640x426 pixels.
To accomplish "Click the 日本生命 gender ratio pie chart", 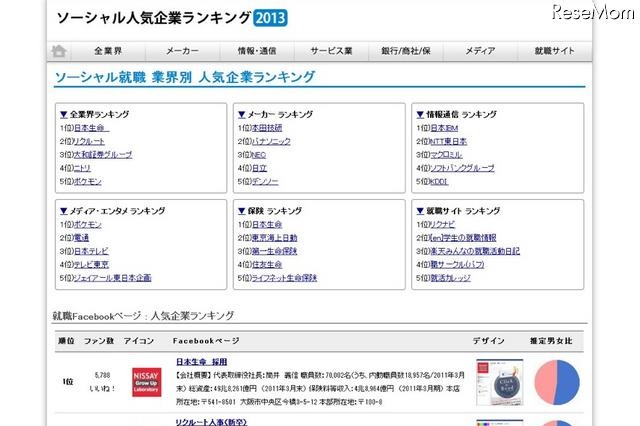I will [x=557, y=382].
